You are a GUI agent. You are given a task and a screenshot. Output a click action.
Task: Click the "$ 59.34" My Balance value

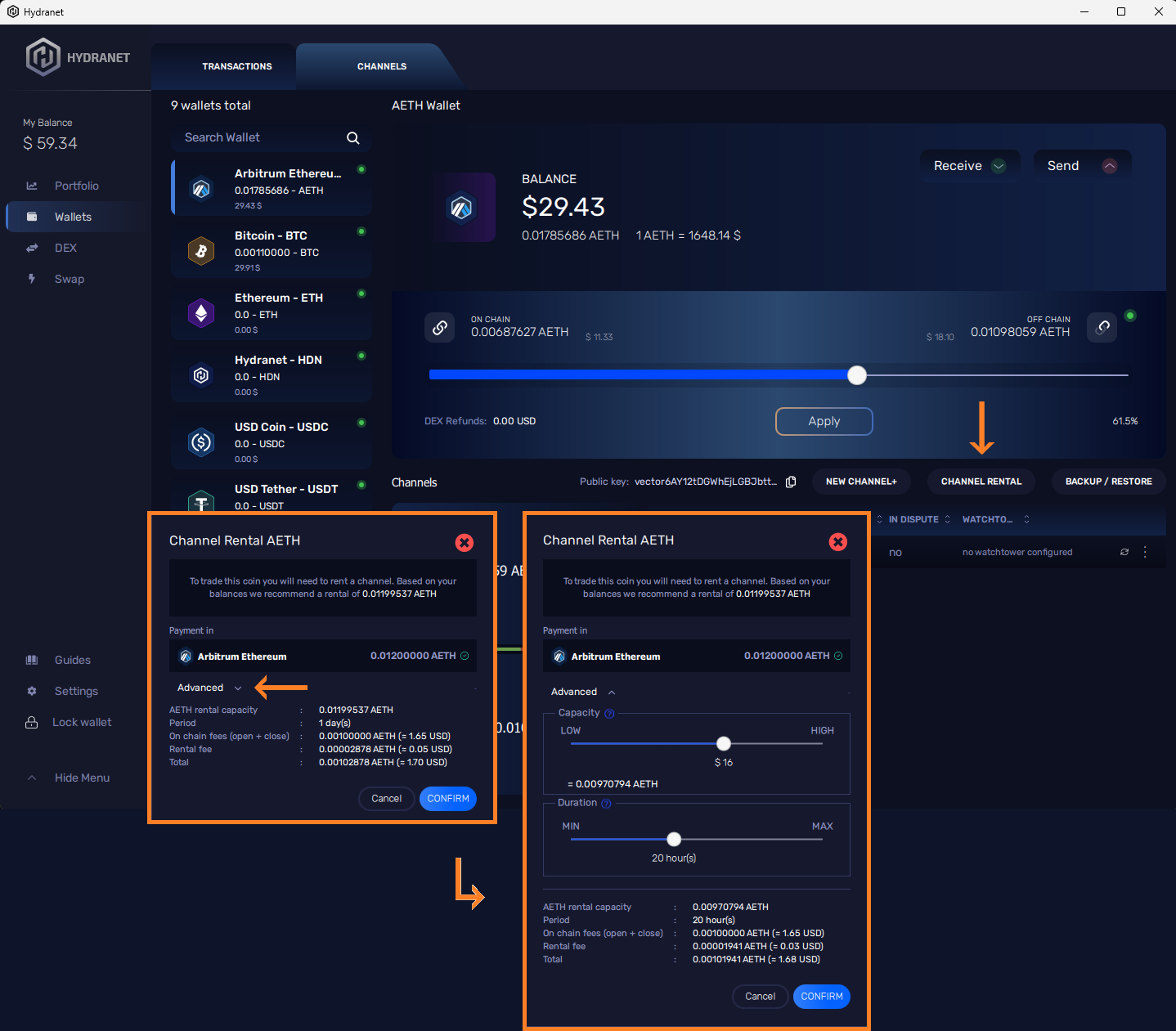coord(50,143)
